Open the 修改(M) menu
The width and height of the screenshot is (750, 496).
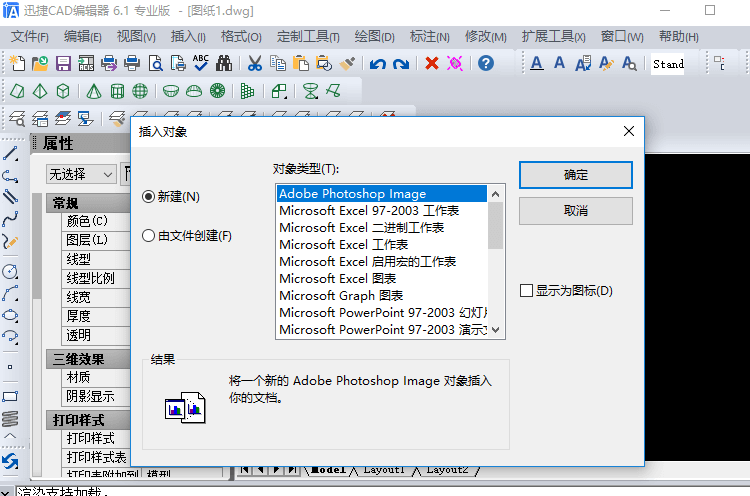coord(485,37)
